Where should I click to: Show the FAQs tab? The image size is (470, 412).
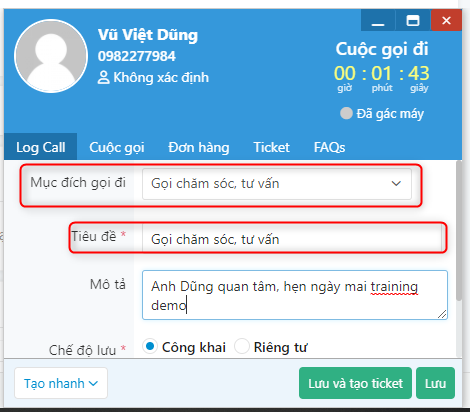click(329, 147)
